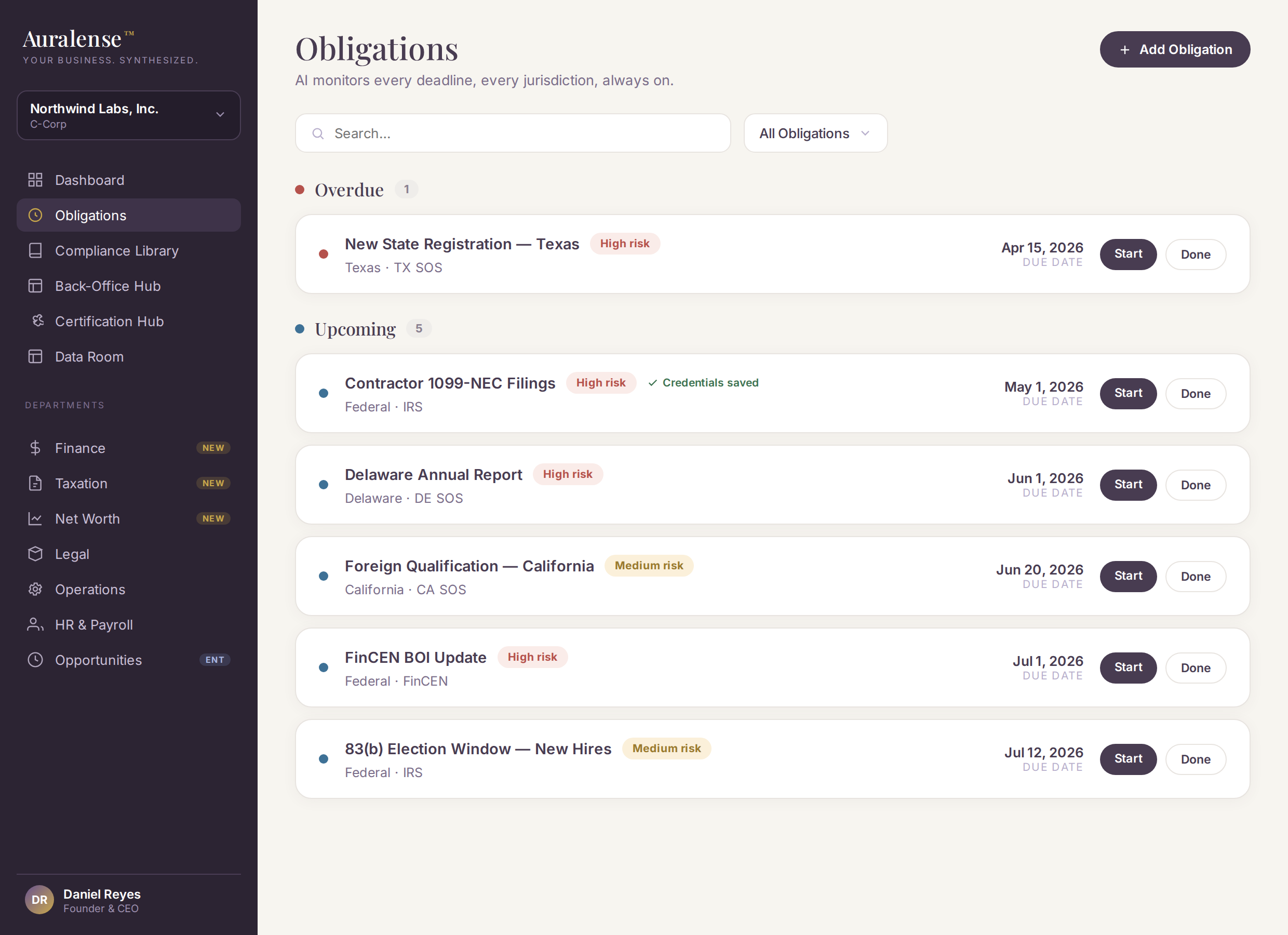Start the Delaware Annual Report
Viewport: 1288px width, 935px height.
1128,485
